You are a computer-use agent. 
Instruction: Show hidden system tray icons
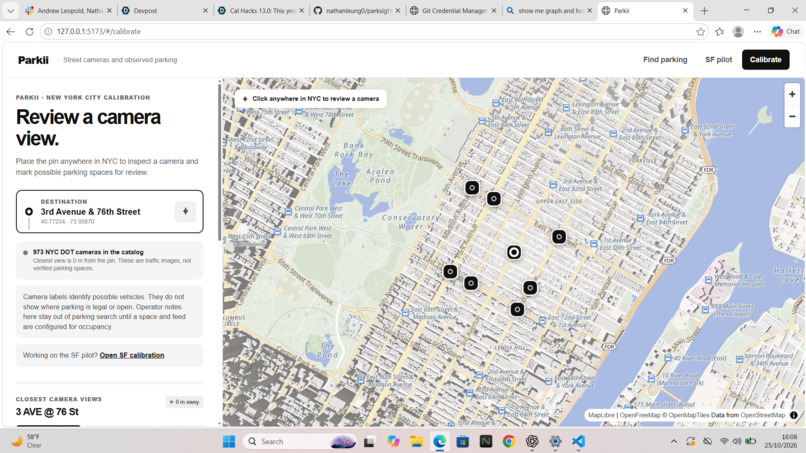(673, 441)
